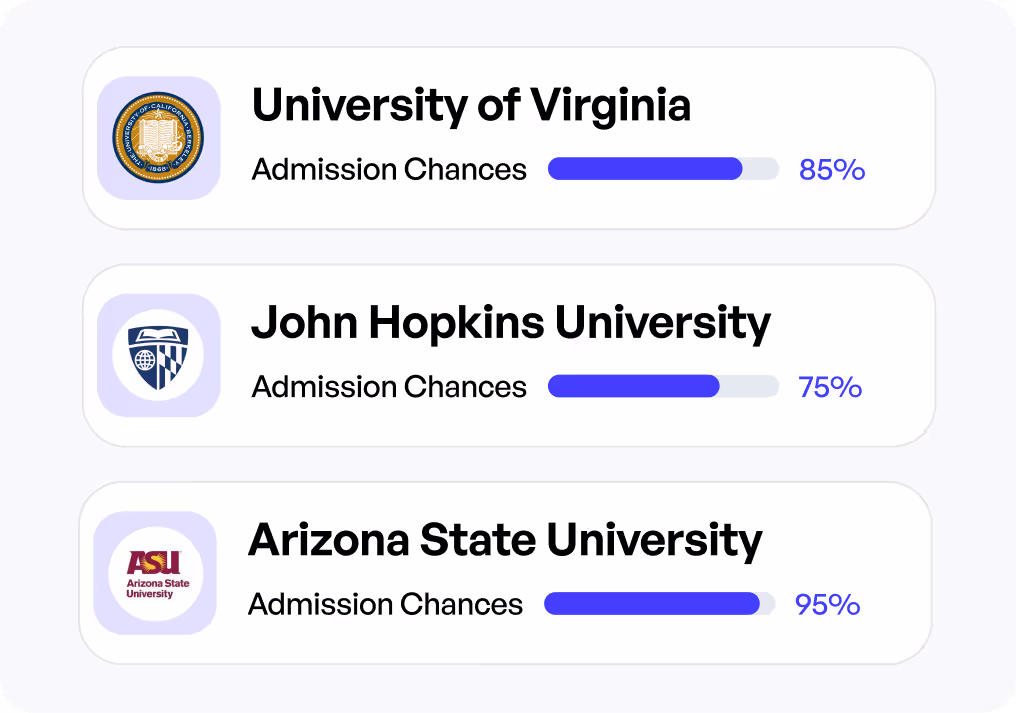1016x713 pixels.
Task: Click the 85% admission progress bar
Action: click(663, 169)
